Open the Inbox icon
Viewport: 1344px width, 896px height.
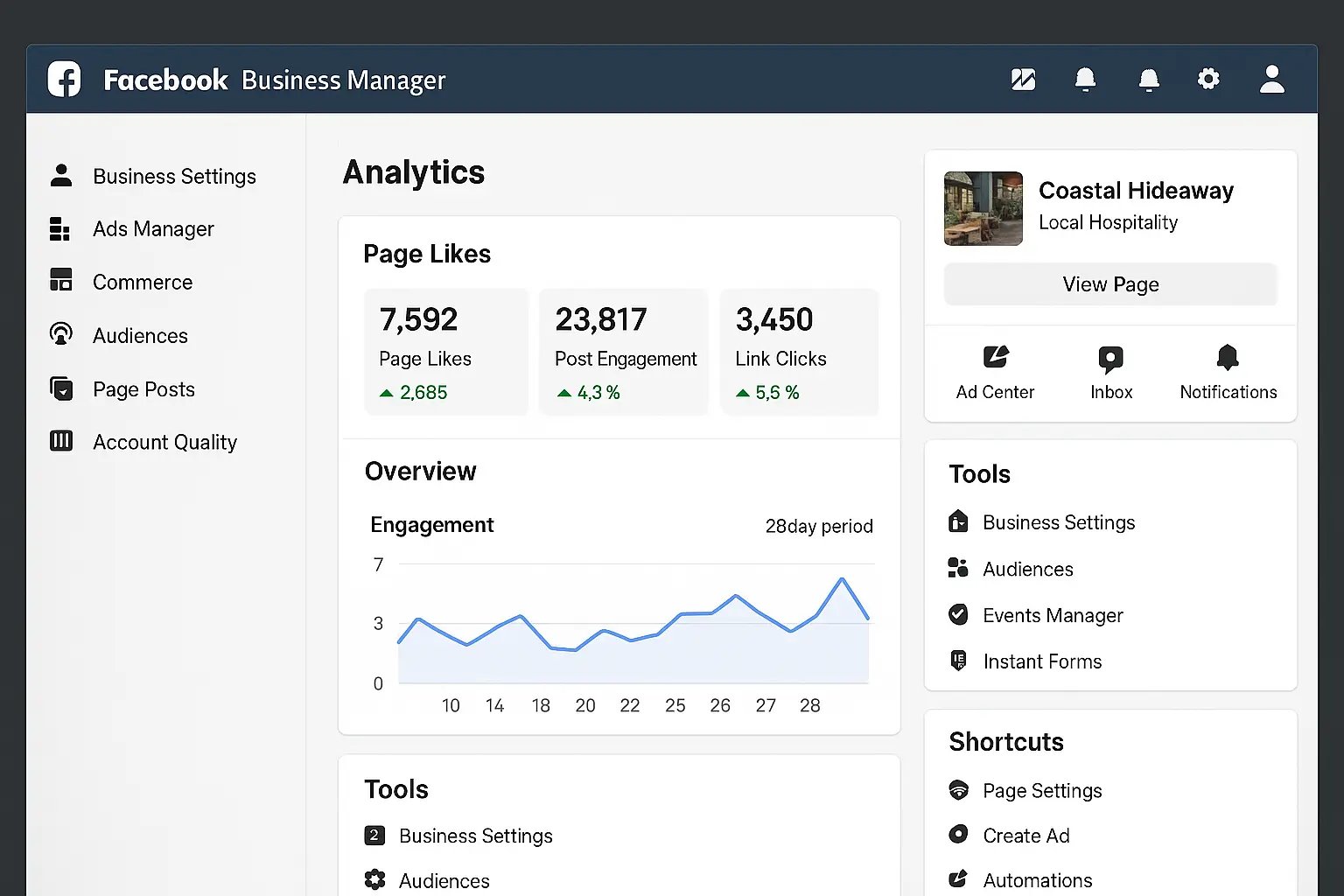[1110, 359]
